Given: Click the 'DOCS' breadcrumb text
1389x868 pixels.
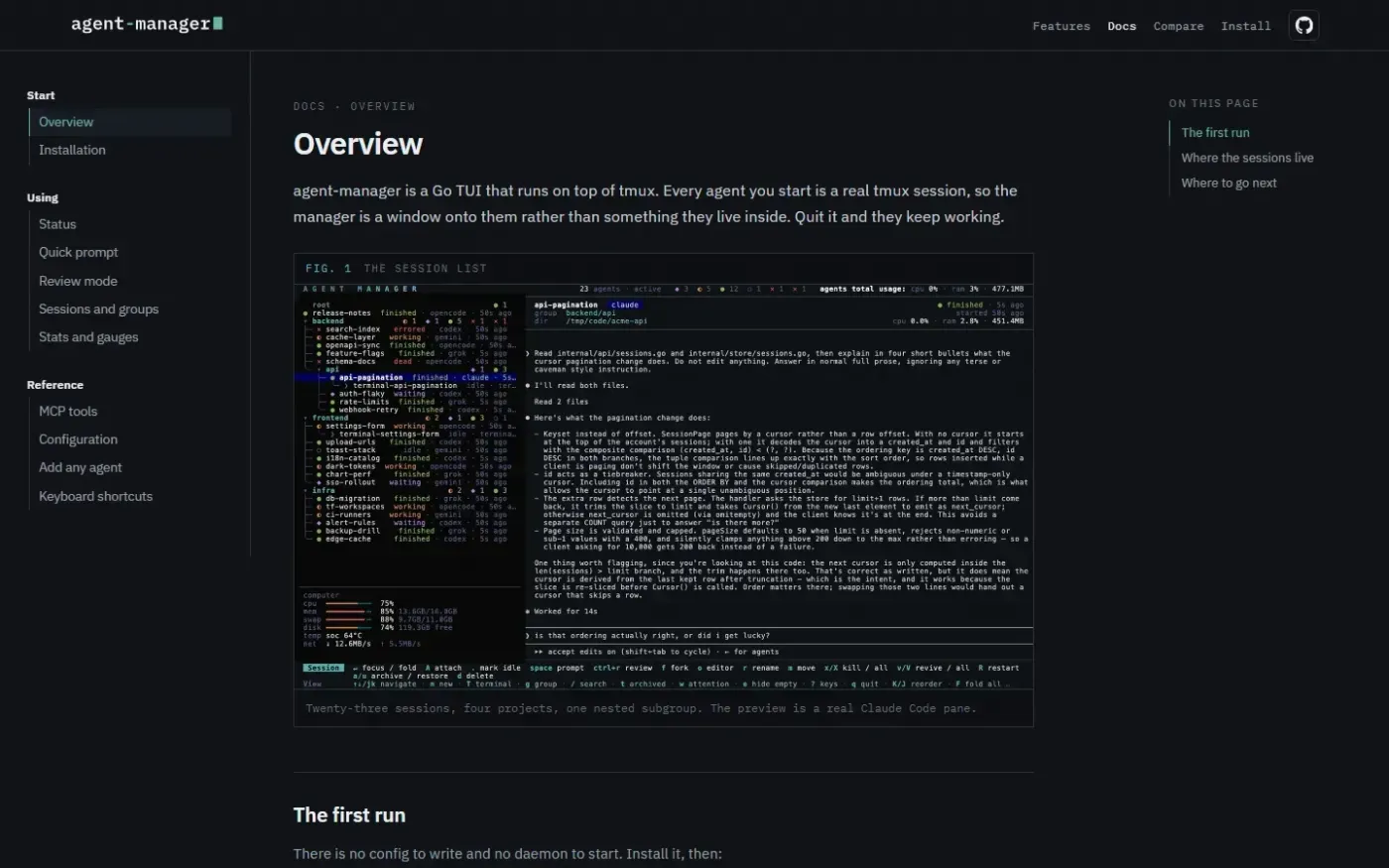Looking at the screenshot, I should tap(309, 106).
